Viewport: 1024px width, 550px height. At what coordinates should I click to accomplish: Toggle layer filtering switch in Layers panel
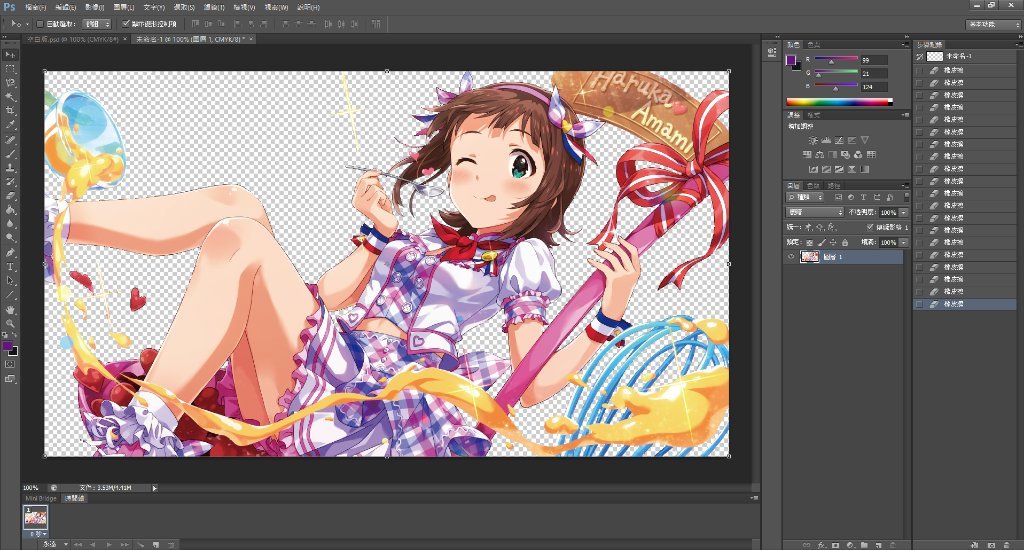pos(906,197)
